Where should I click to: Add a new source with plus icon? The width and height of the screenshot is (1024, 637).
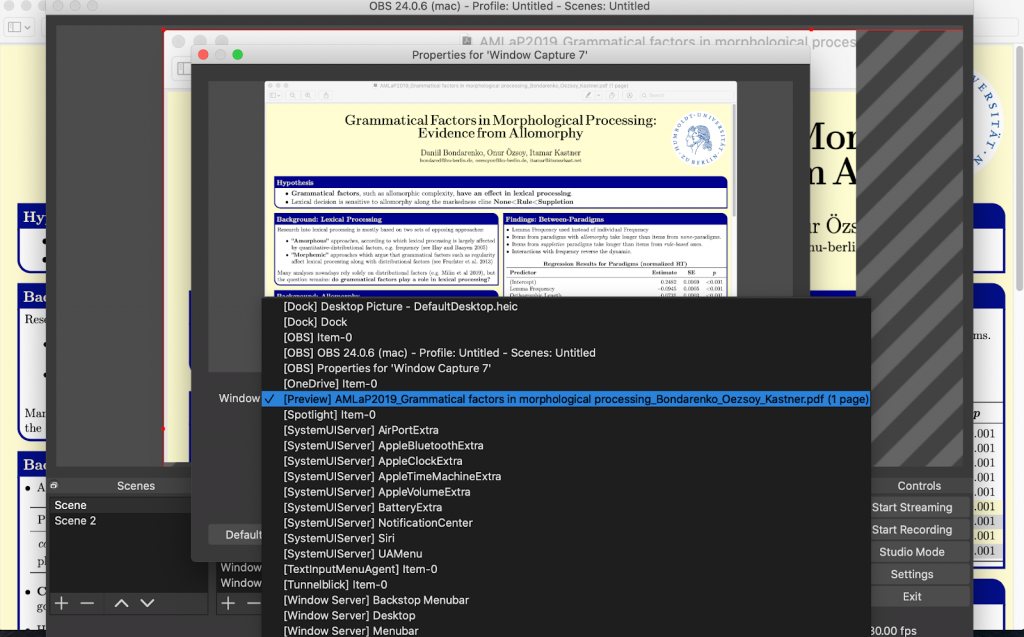(x=228, y=603)
